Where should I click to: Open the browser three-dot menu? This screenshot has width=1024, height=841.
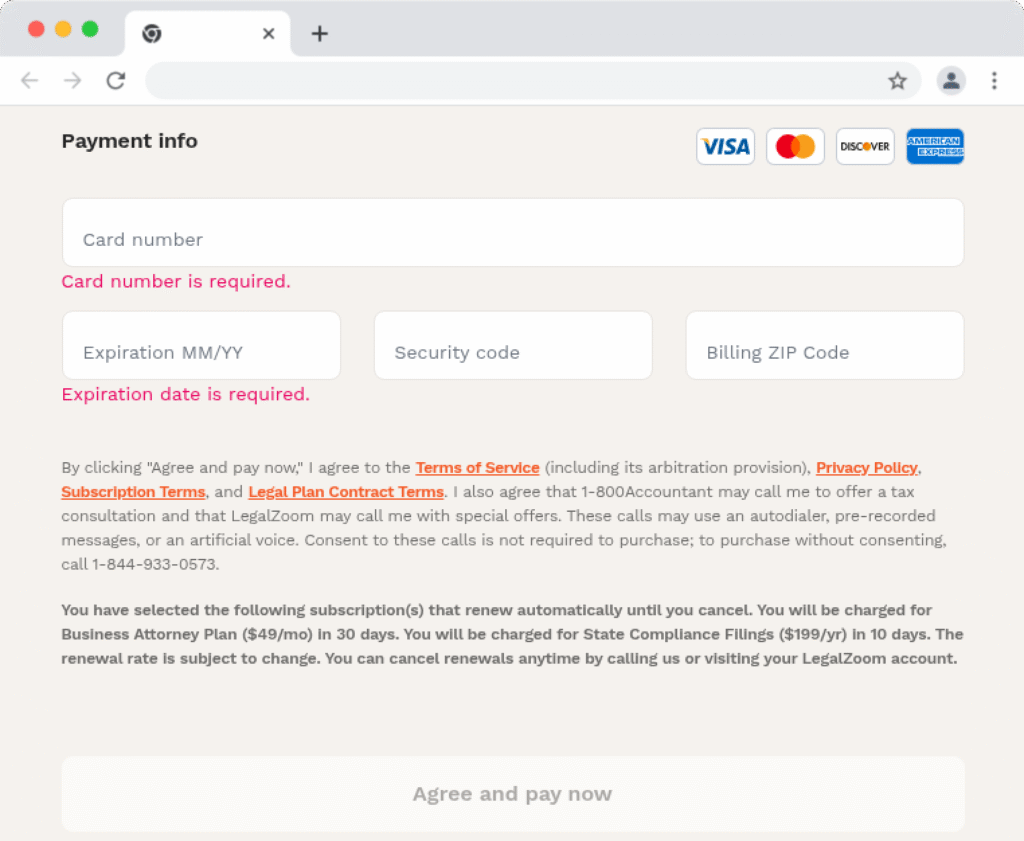(995, 80)
